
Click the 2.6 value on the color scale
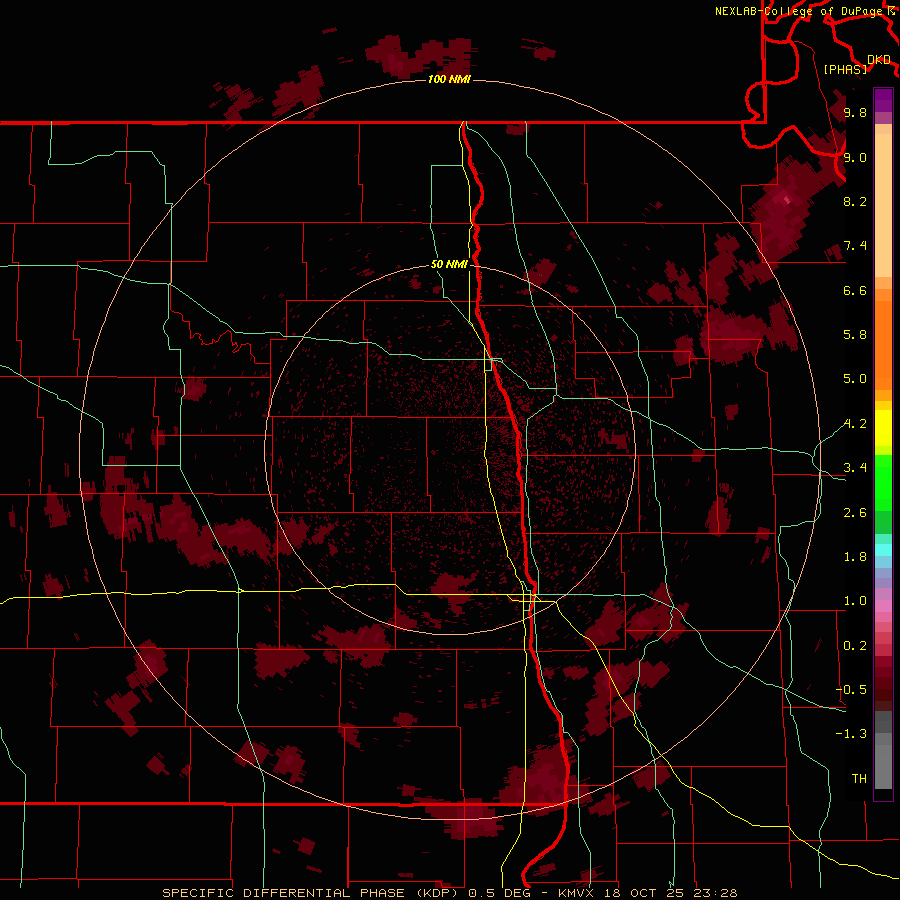855,513
